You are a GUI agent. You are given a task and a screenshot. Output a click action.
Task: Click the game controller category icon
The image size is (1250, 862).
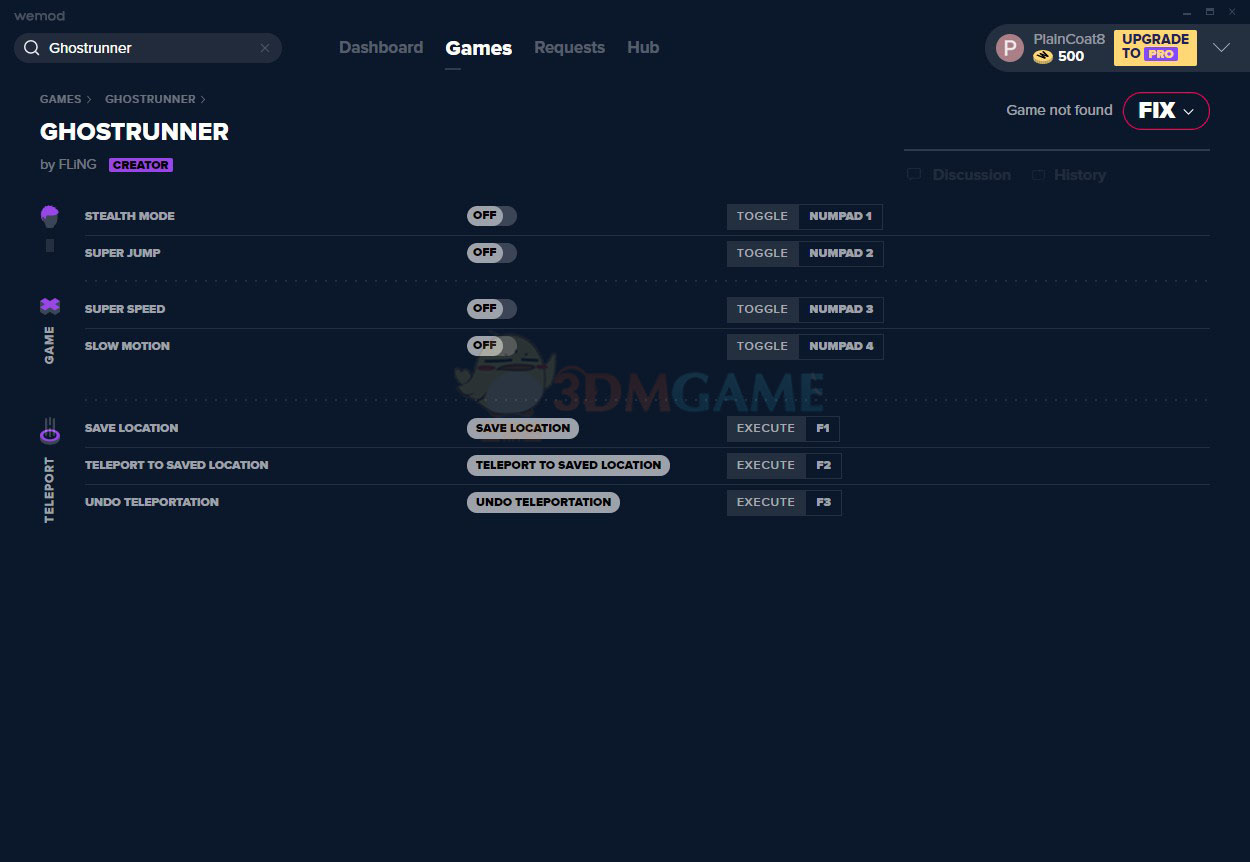tap(49, 306)
